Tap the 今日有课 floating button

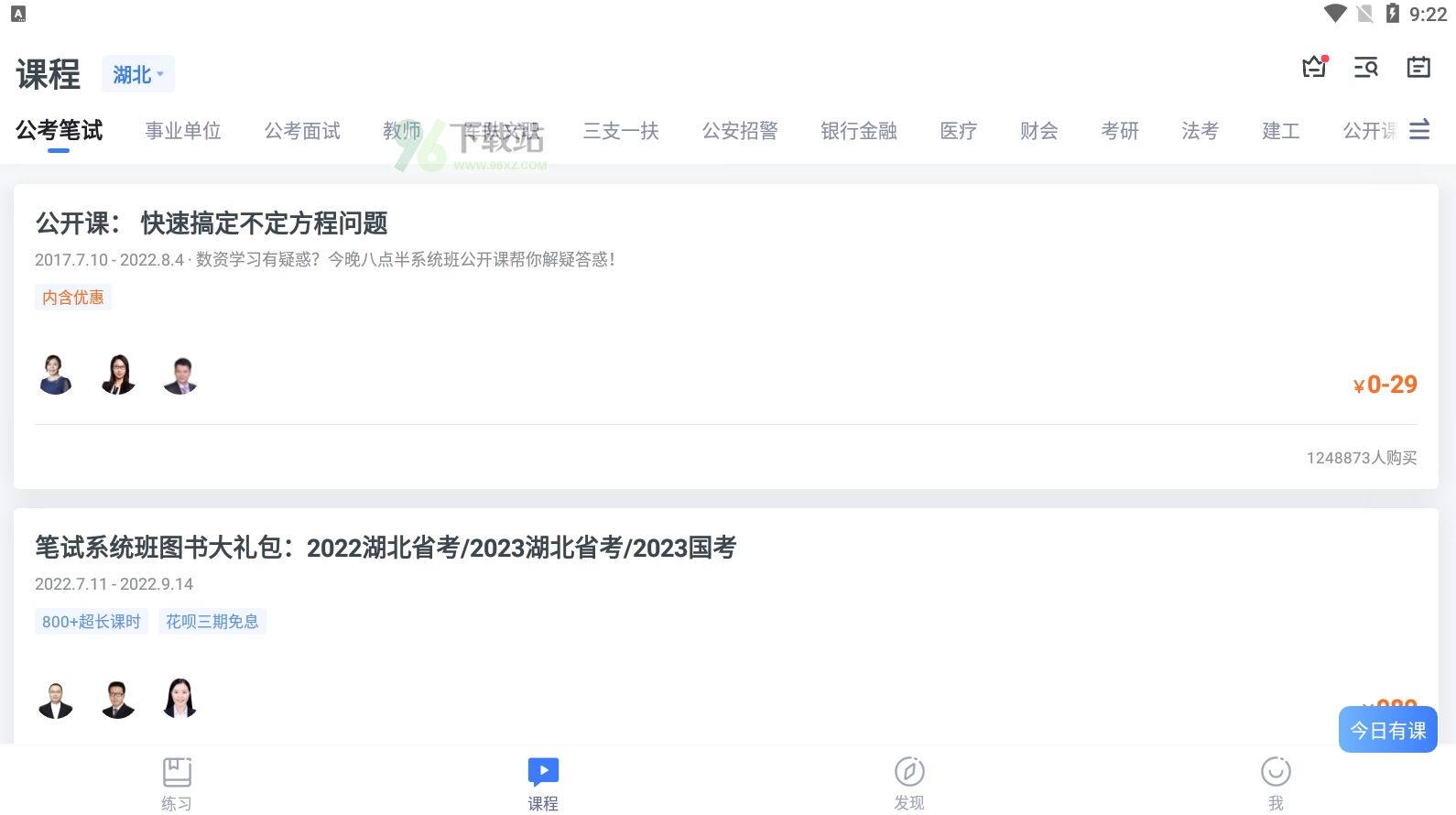[x=1388, y=730]
